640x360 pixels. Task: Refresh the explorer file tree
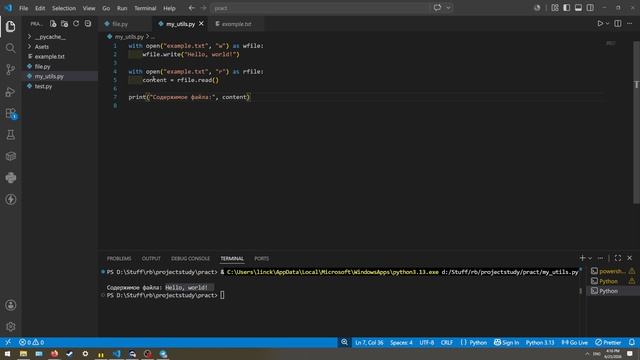coord(76,24)
